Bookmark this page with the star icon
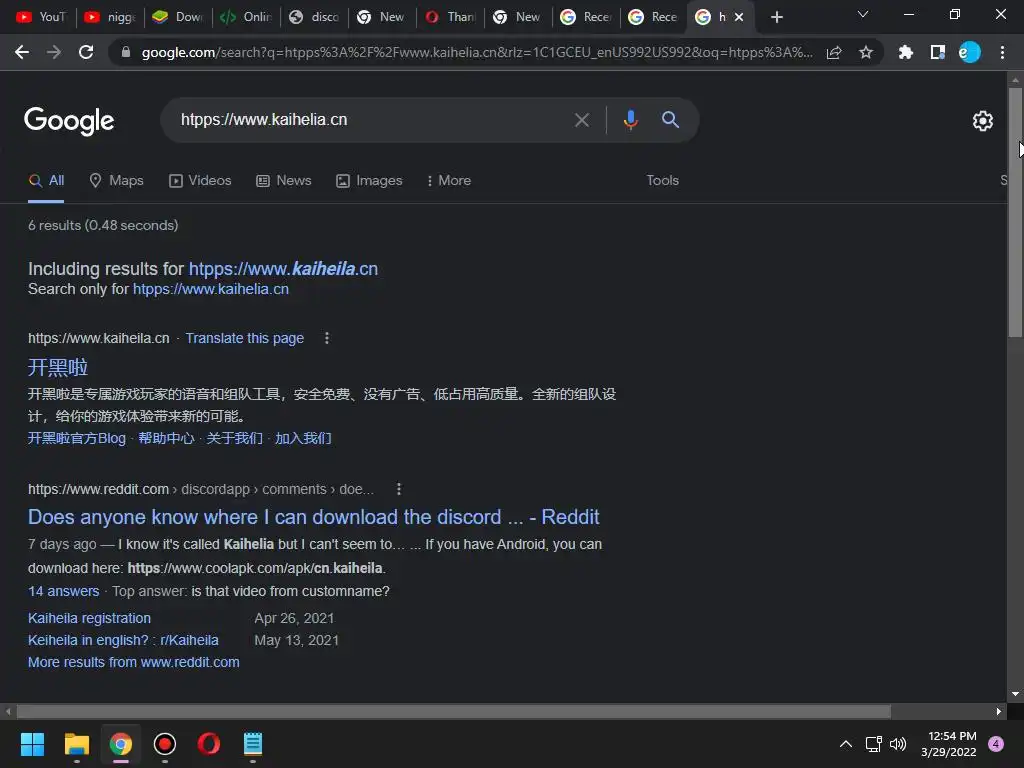The image size is (1024, 768). 866,52
